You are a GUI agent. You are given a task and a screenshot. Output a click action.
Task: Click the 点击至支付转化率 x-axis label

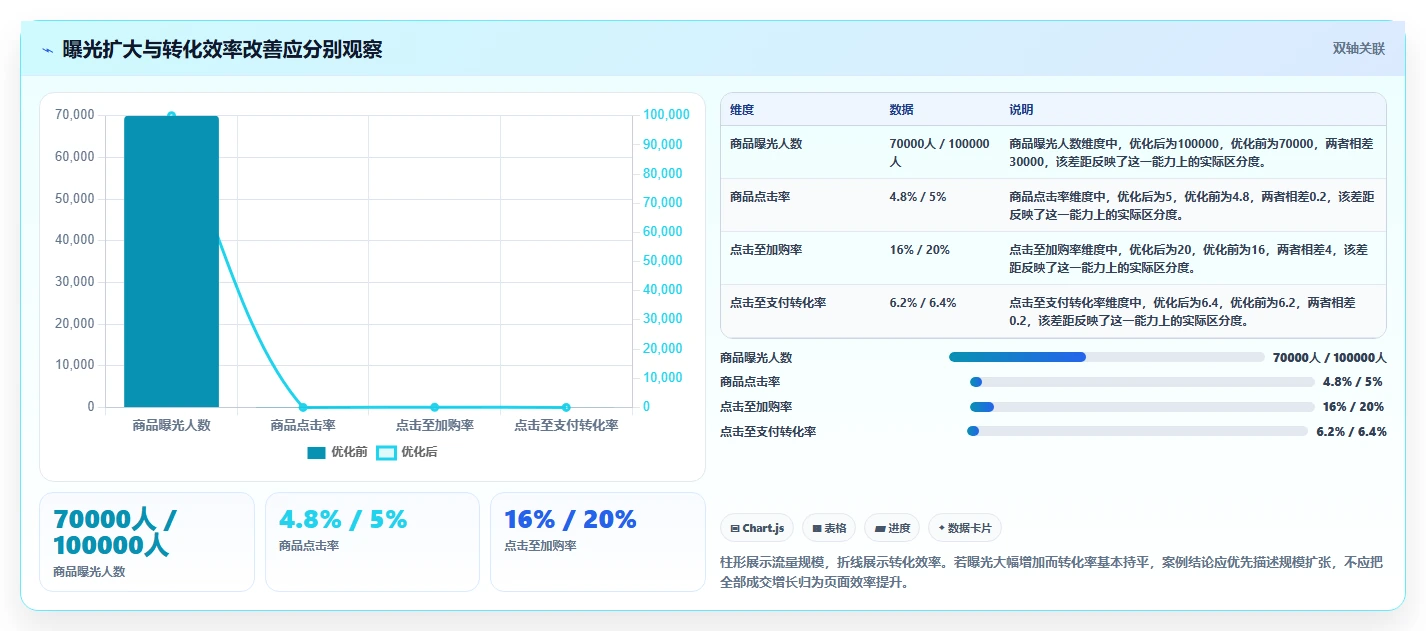click(566, 425)
